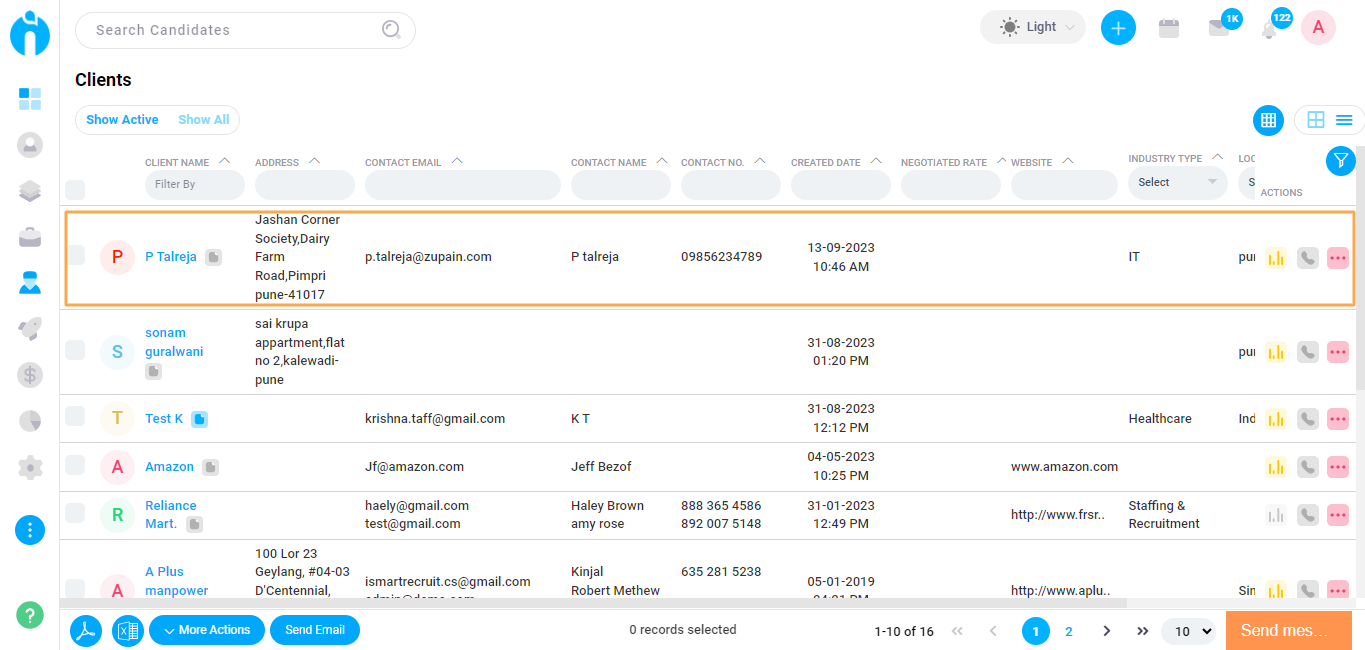Open the dollar billing sidebar icon

(30, 375)
